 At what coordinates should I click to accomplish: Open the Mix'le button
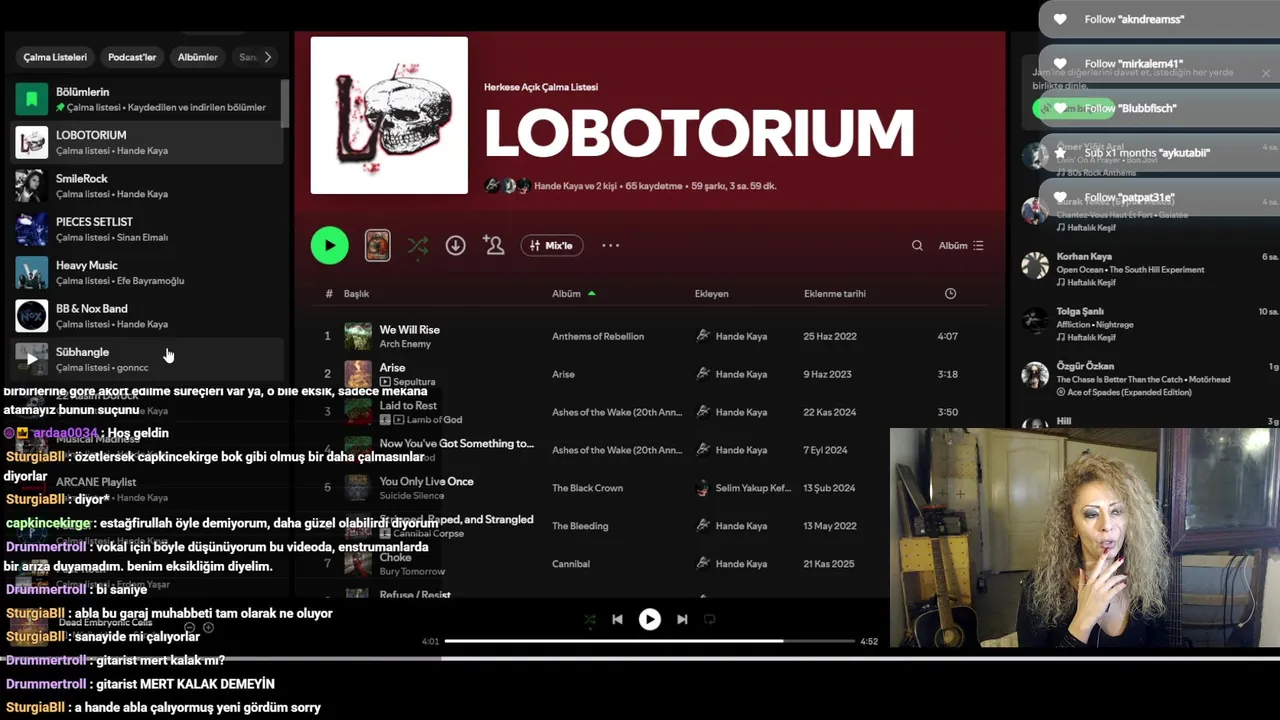[552, 245]
